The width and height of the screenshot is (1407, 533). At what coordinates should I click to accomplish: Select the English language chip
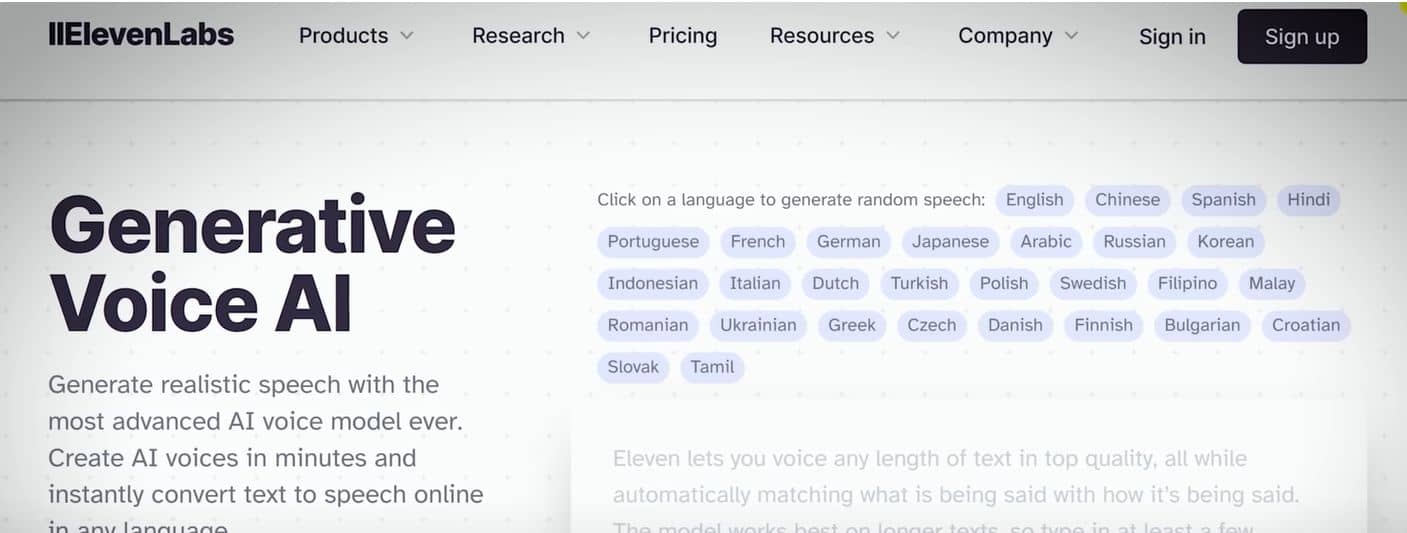point(1034,200)
